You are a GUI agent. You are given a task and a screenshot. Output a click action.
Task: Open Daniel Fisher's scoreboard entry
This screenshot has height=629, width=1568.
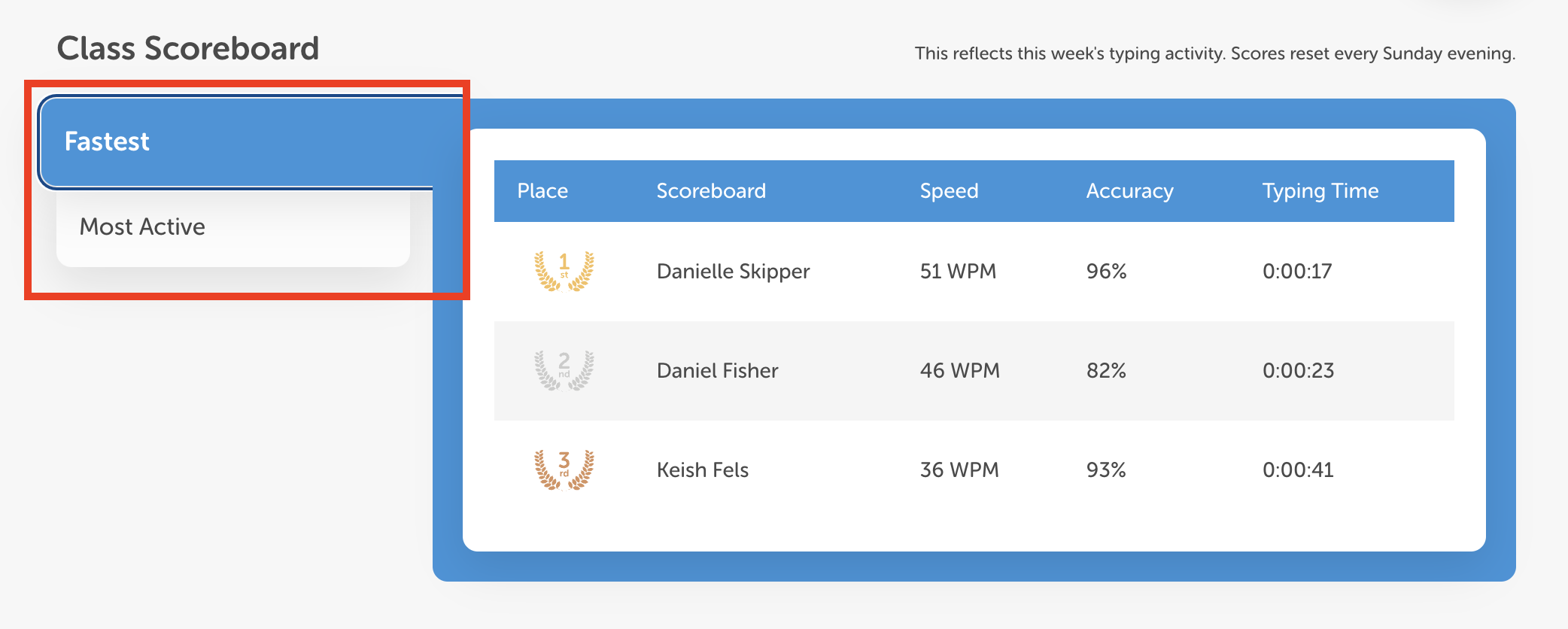click(x=717, y=370)
